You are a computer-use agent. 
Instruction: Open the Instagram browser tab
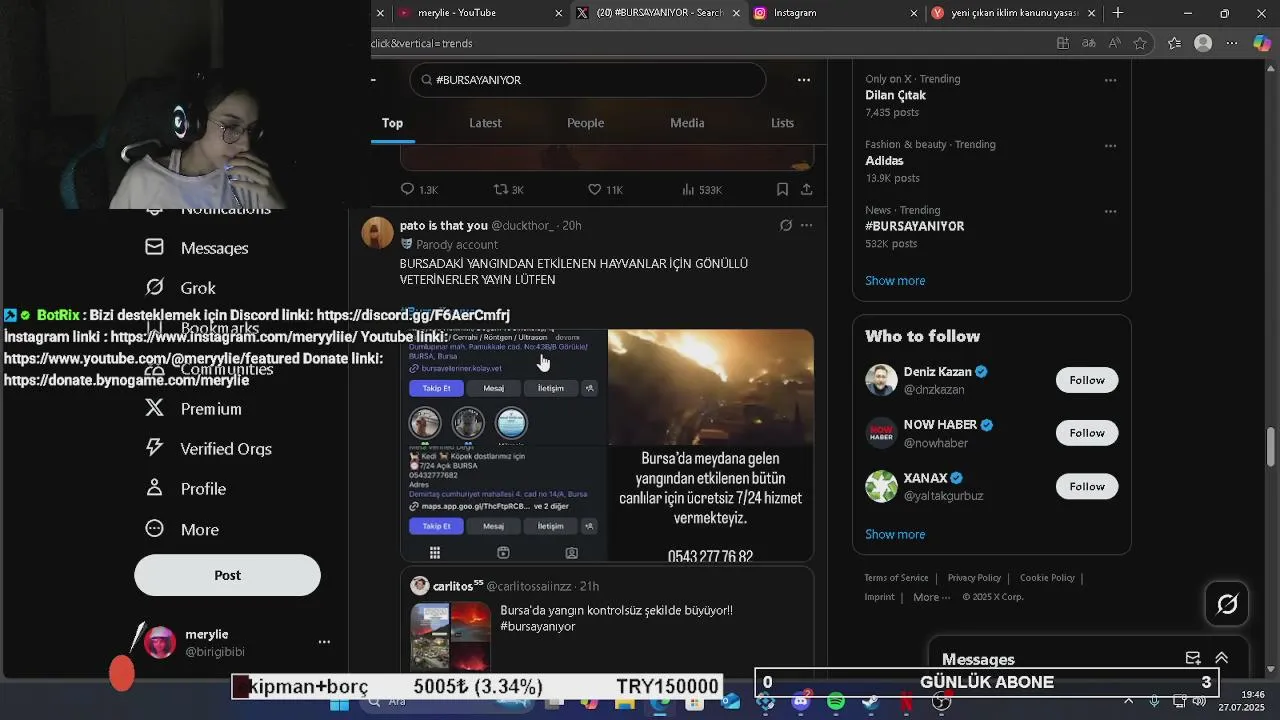click(835, 13)
